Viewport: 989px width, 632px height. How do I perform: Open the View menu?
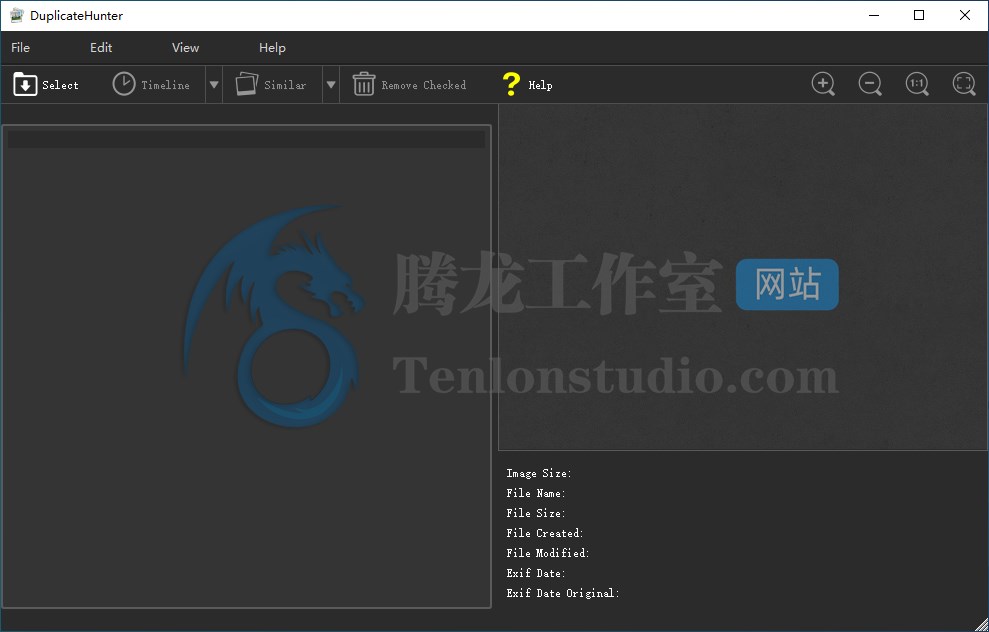[185, 47]
